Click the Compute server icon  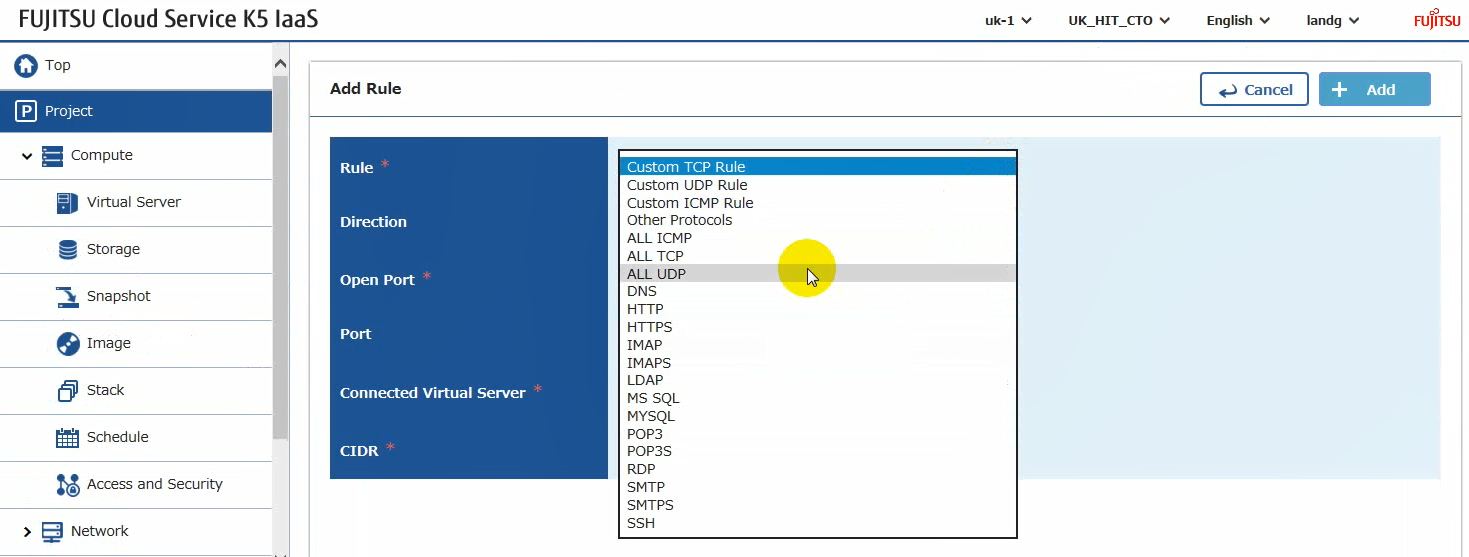[x=52, y=156]
